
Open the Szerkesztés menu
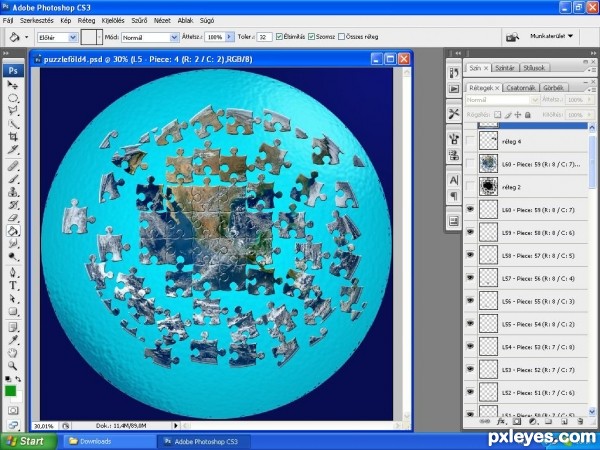37,21
